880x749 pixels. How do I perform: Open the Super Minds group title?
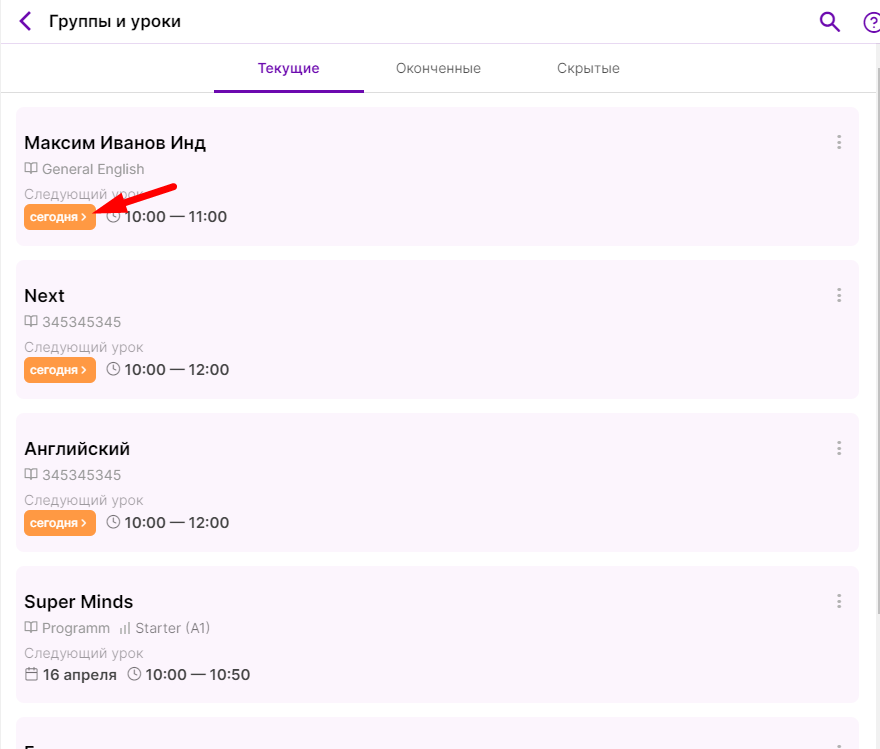click(x=79, y=602)
